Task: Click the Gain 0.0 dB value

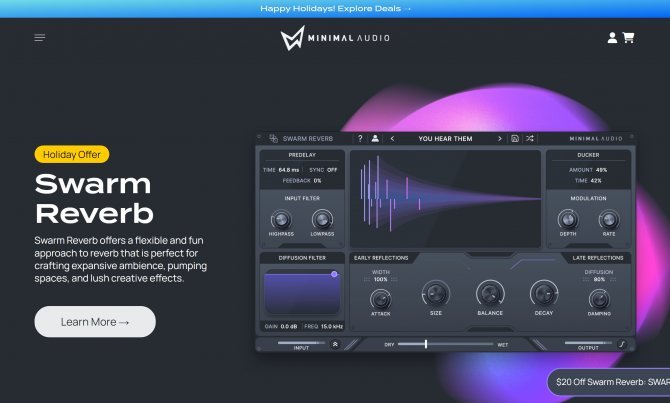Action: (x=289, y=326)
